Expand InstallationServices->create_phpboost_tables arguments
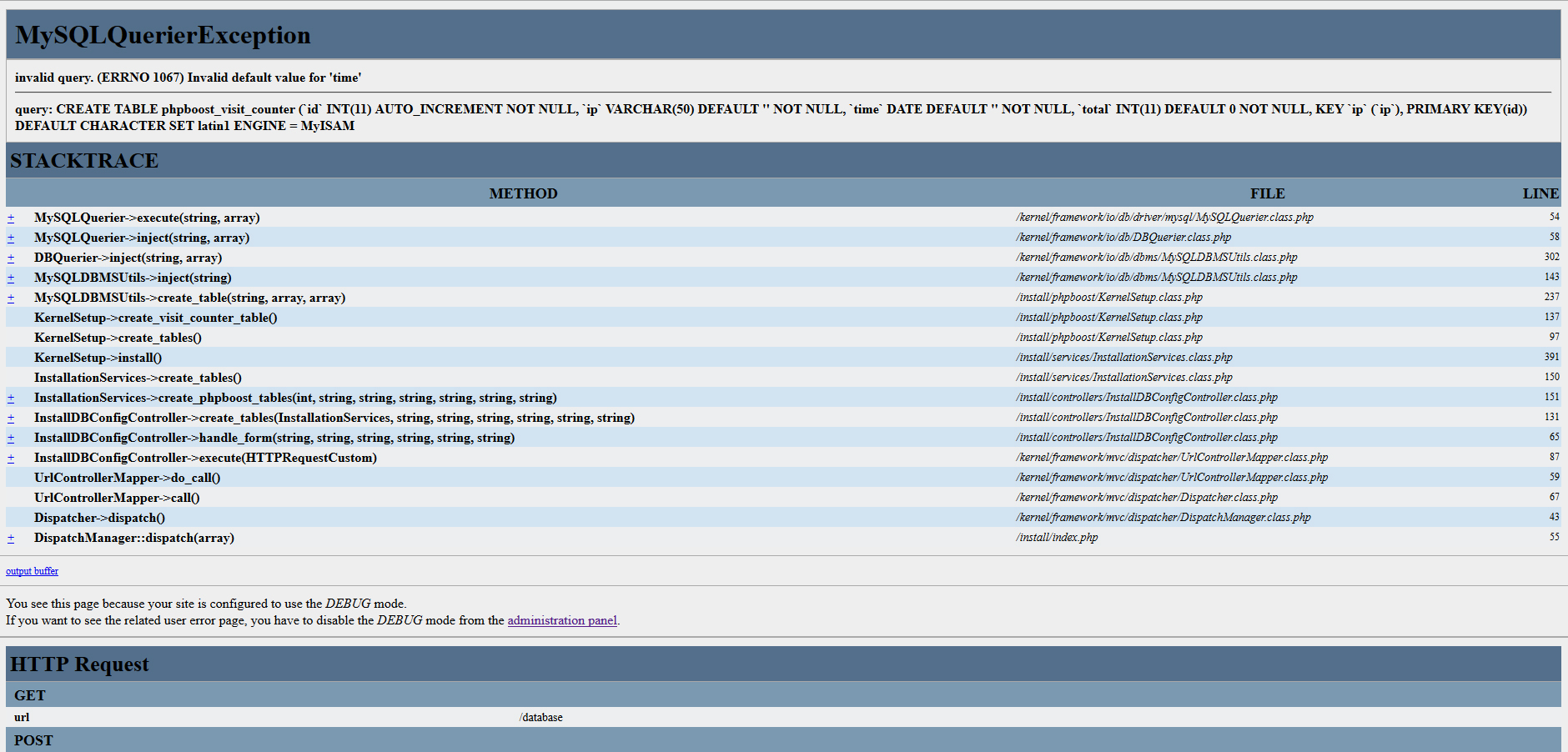 [11, 398]
